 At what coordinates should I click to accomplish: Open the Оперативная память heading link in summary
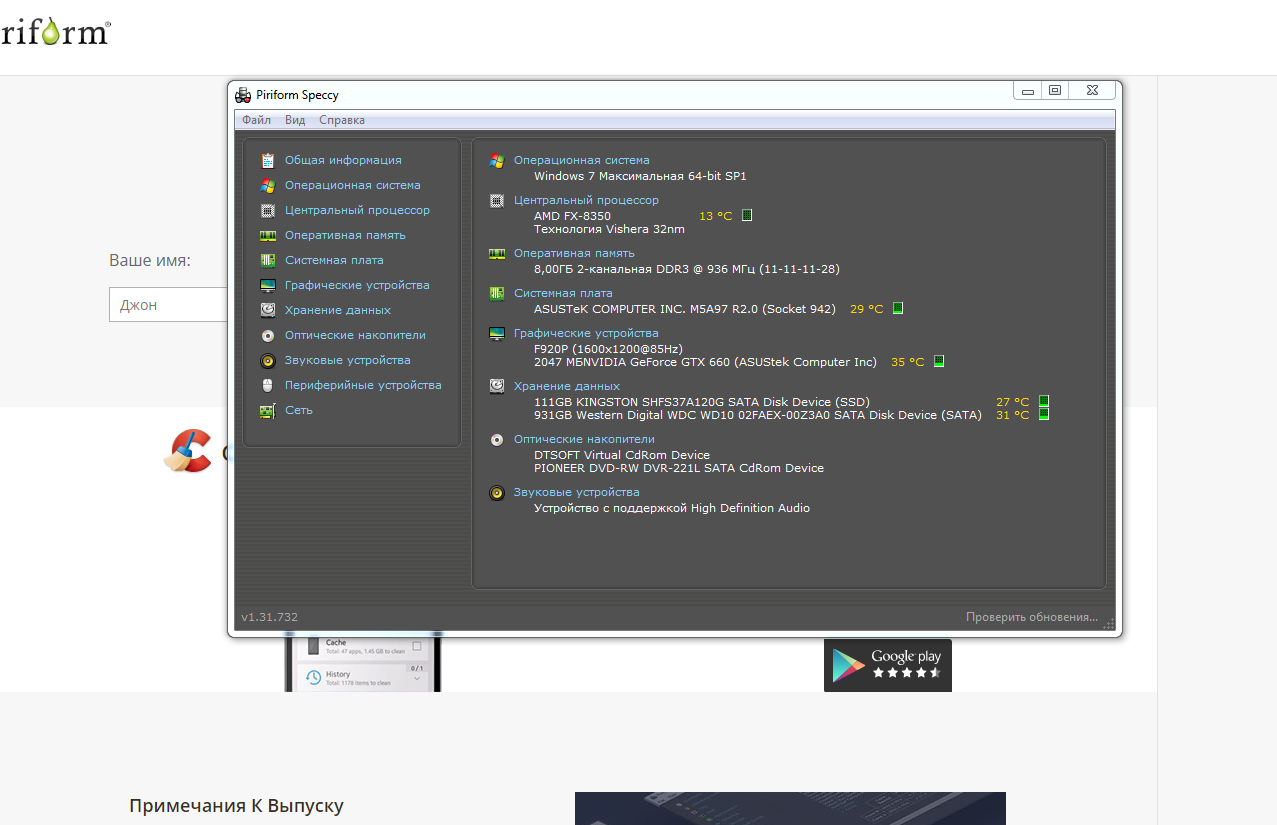[x=574, y=253]
